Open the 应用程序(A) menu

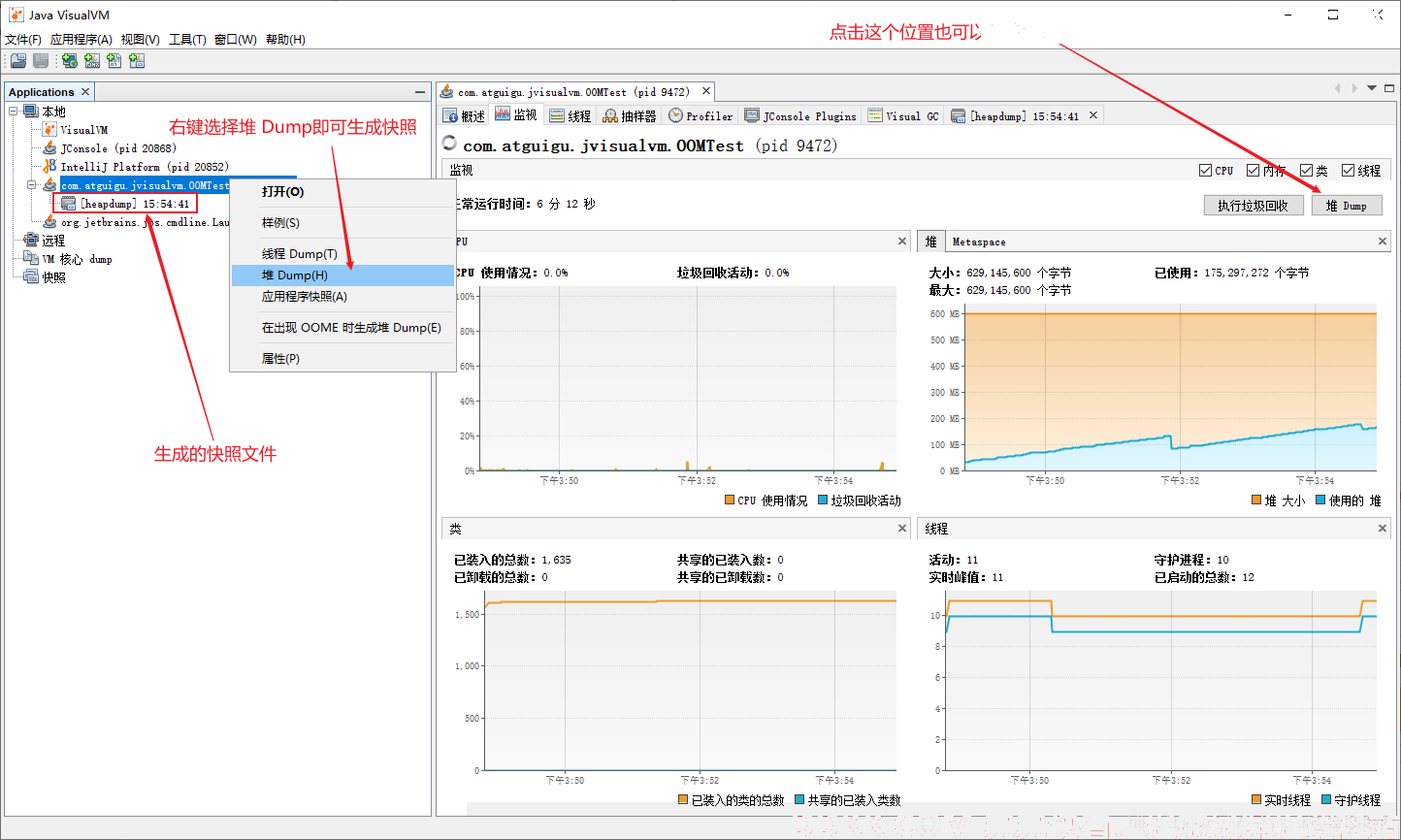coord(81,40)
